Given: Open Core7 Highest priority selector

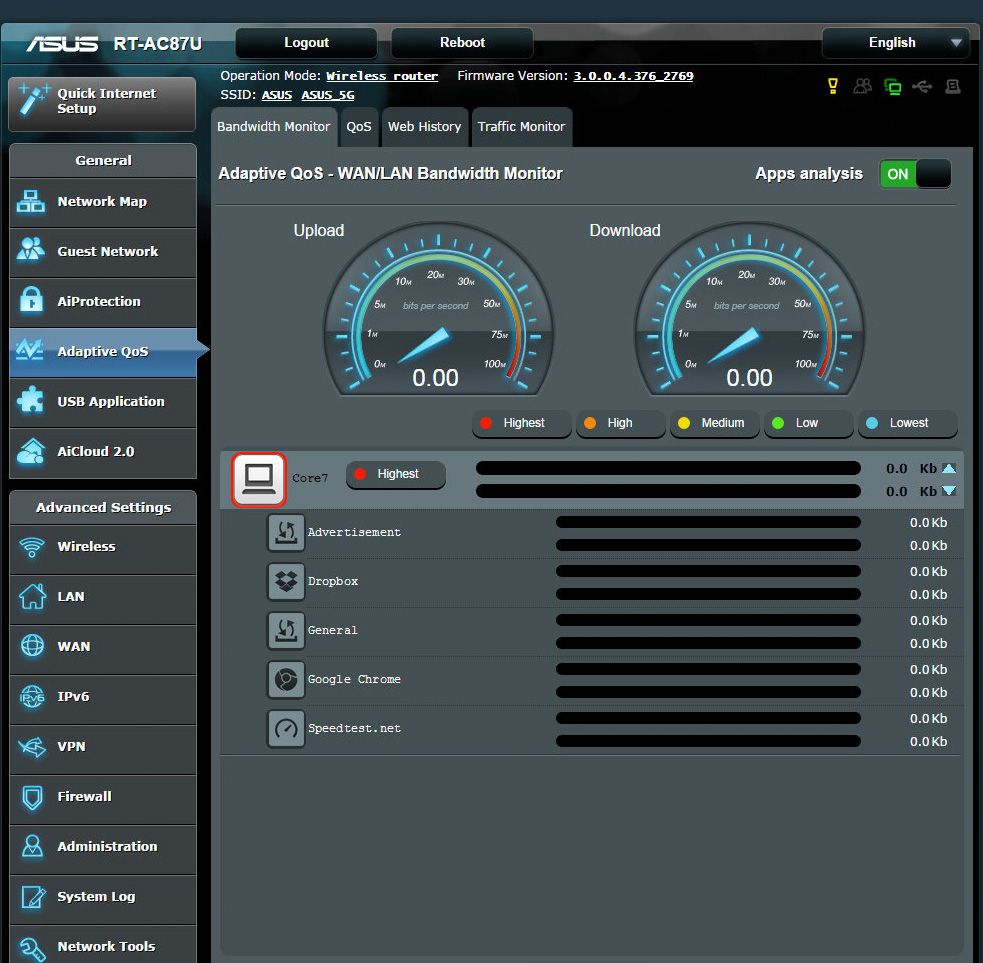Looking at the screenshot, I should 396,474.
